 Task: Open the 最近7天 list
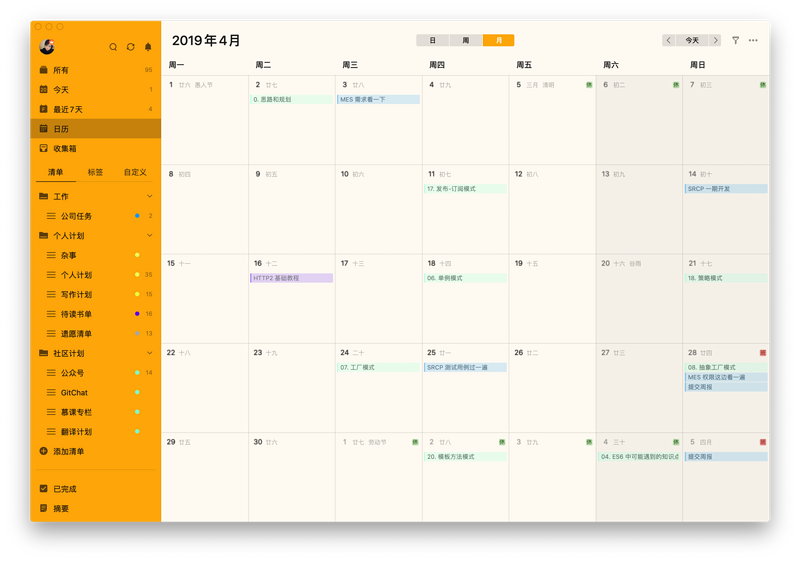coord(95,109)
